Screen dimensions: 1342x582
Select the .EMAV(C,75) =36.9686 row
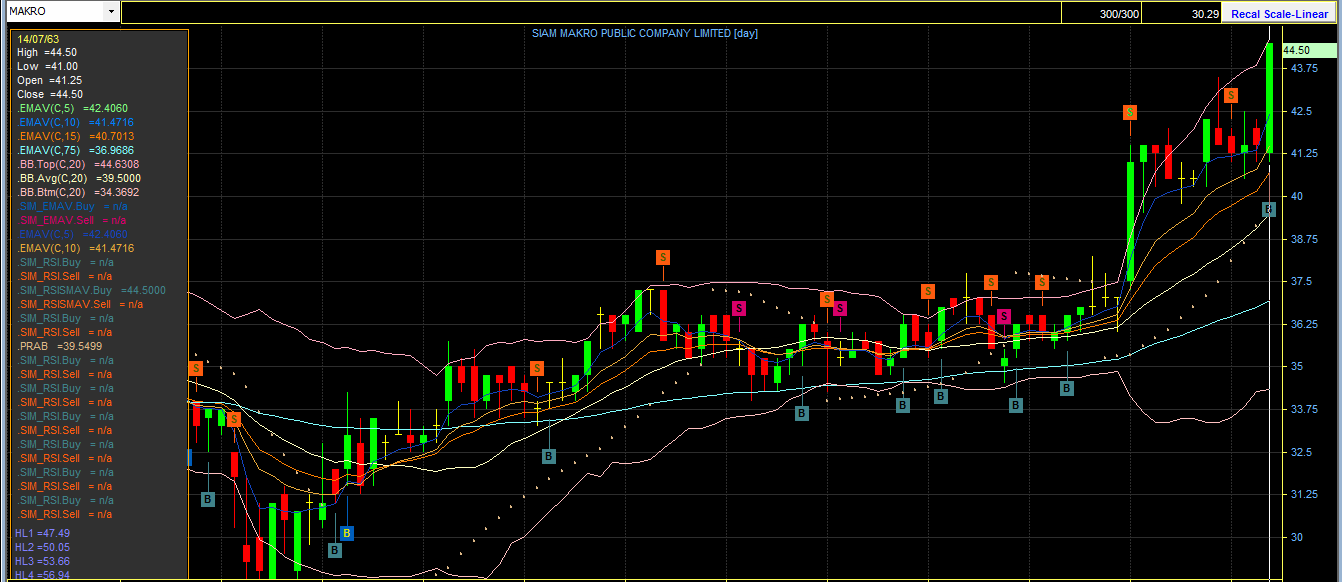(75, 150)
